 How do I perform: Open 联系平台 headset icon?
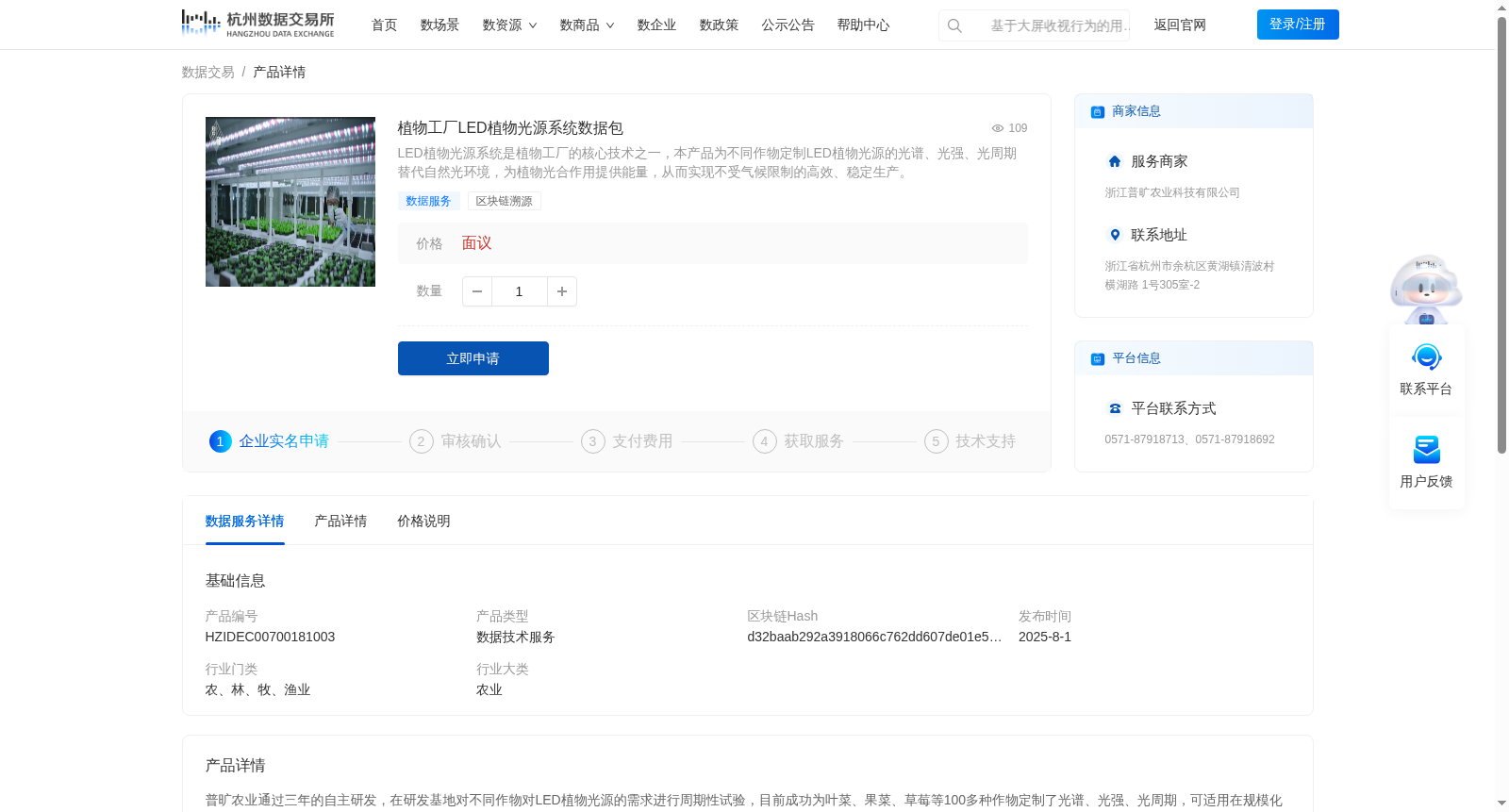pyautogui.click(x=1426, y=357)
